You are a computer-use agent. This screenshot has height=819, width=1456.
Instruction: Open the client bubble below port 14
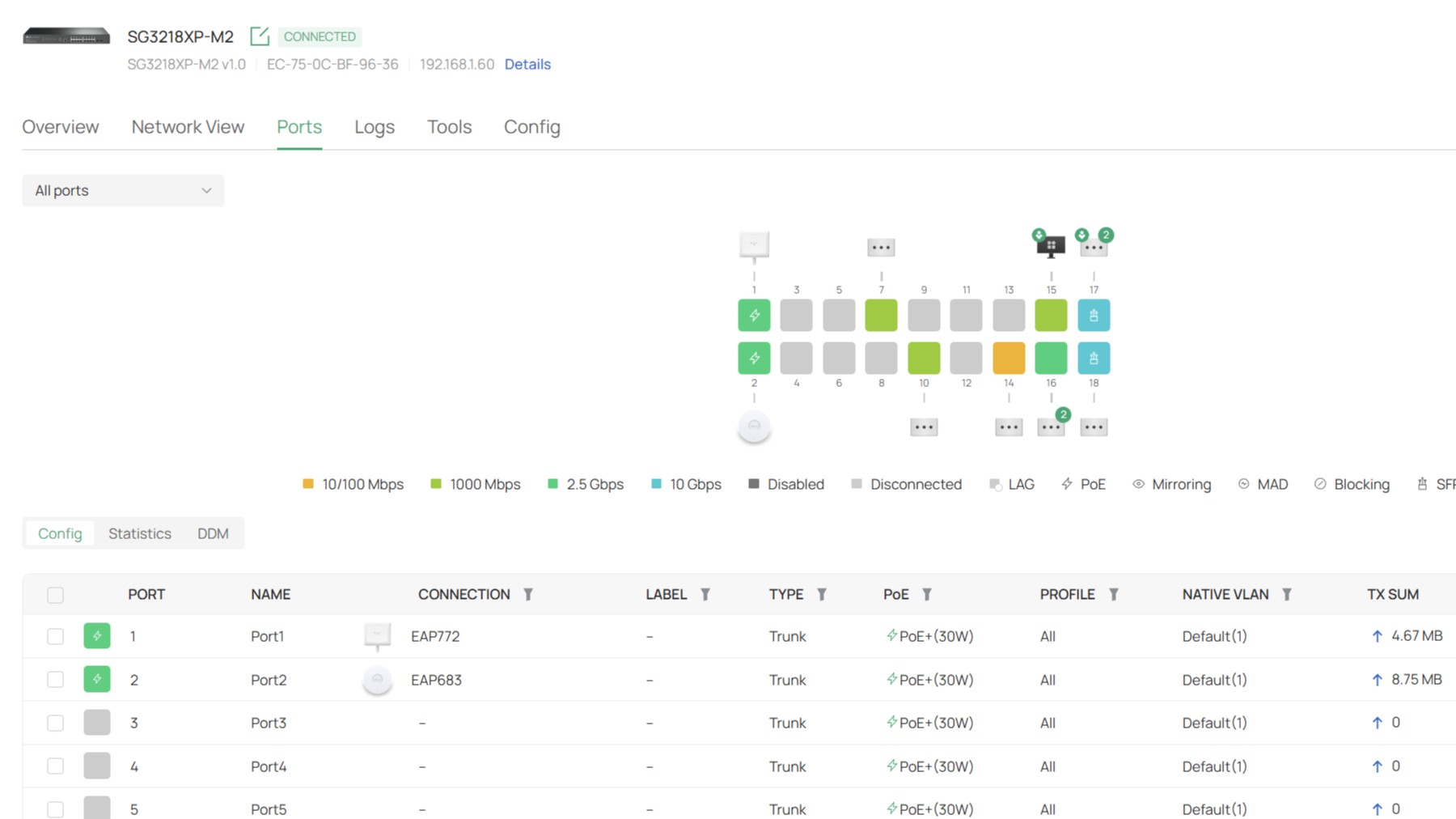coord(1009,427)
